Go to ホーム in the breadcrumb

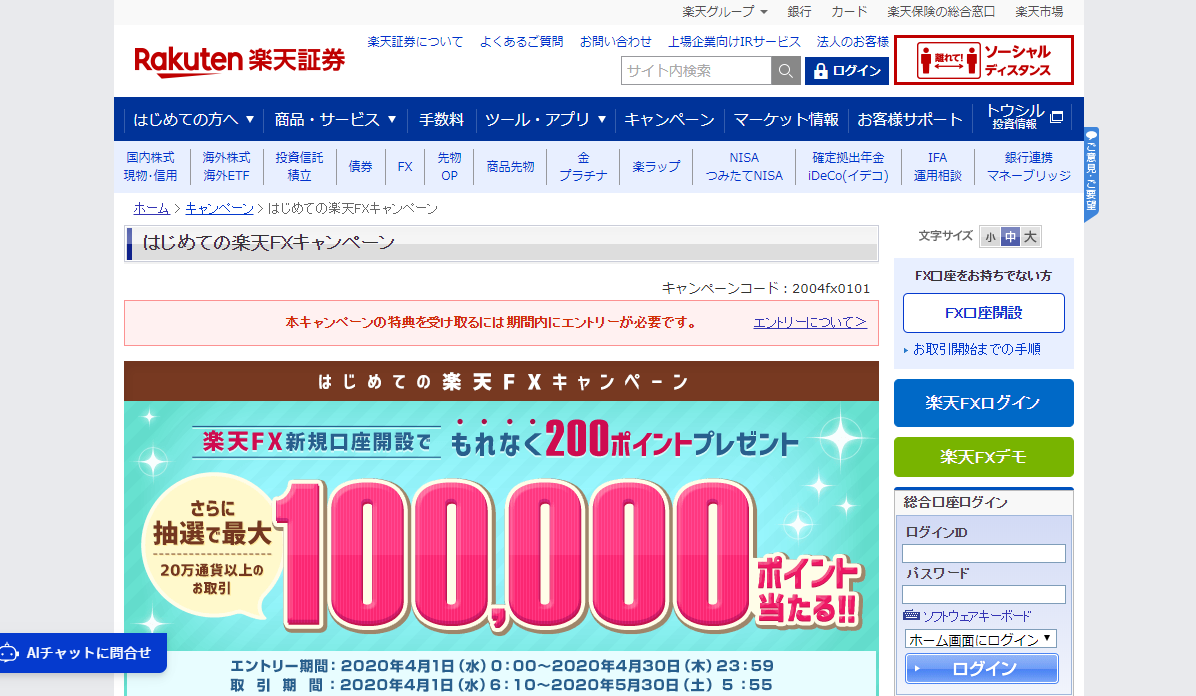pyautogui.click(x=151, y=208)
